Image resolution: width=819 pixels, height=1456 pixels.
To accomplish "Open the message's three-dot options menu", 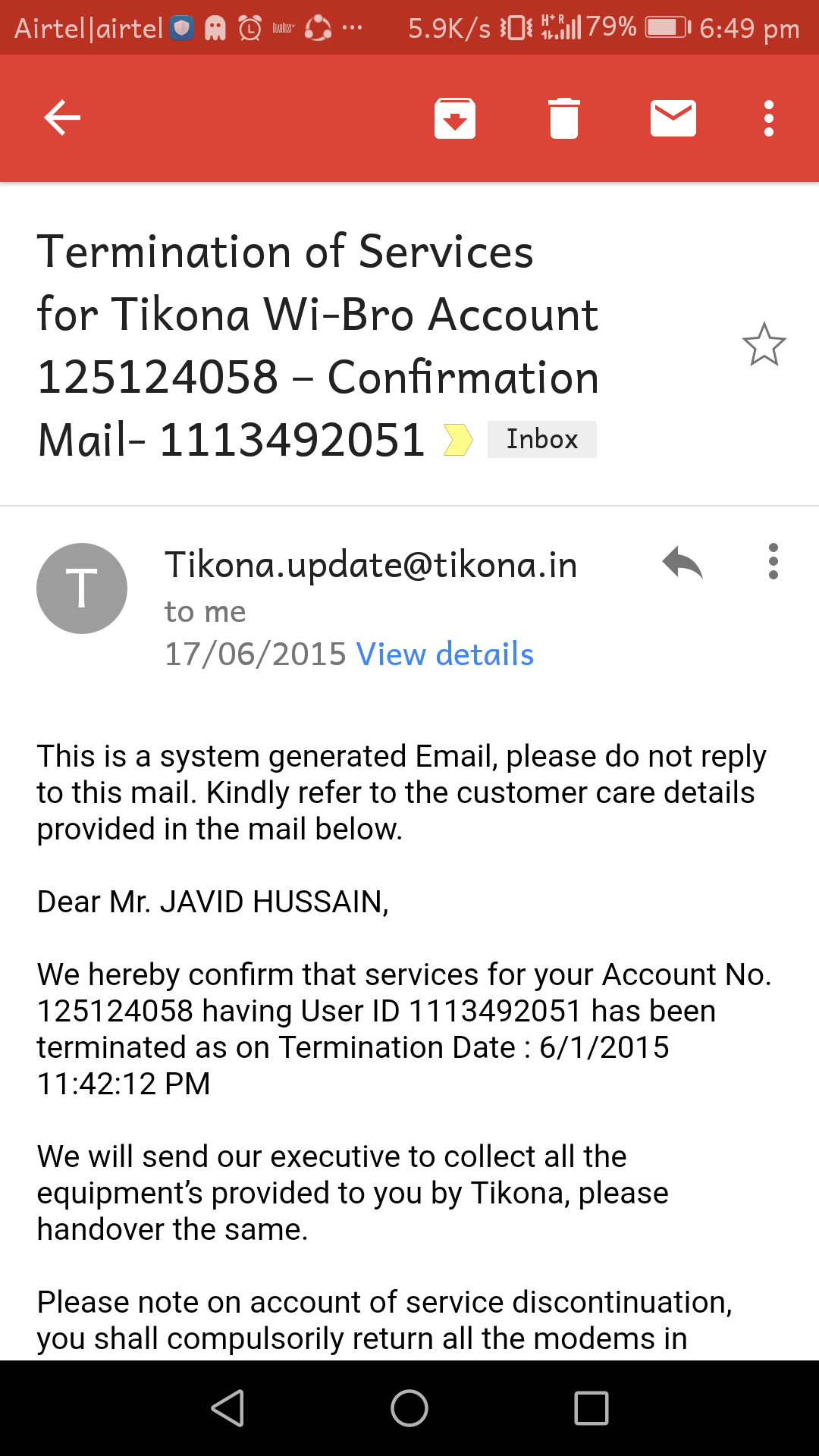I will pos(773,562).
